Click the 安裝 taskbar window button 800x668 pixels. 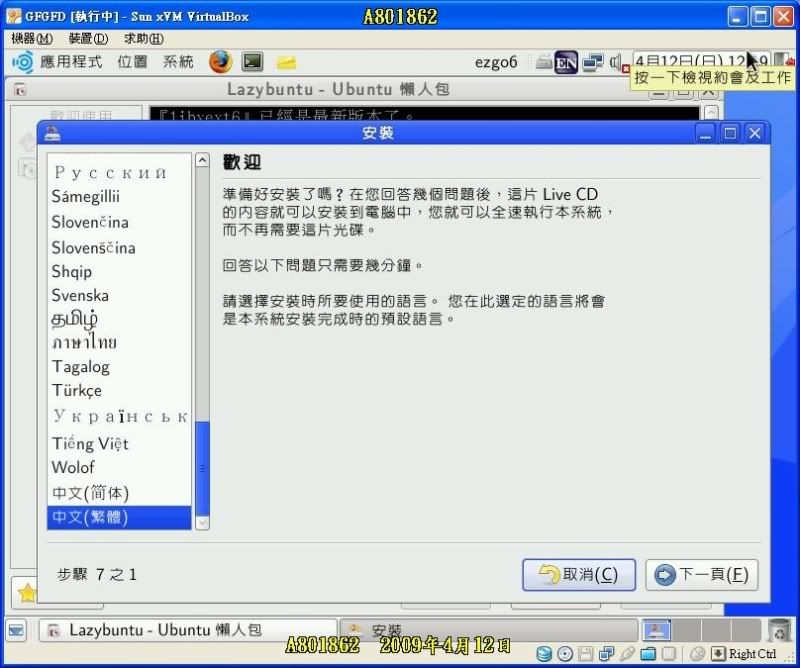coord(489,630)
